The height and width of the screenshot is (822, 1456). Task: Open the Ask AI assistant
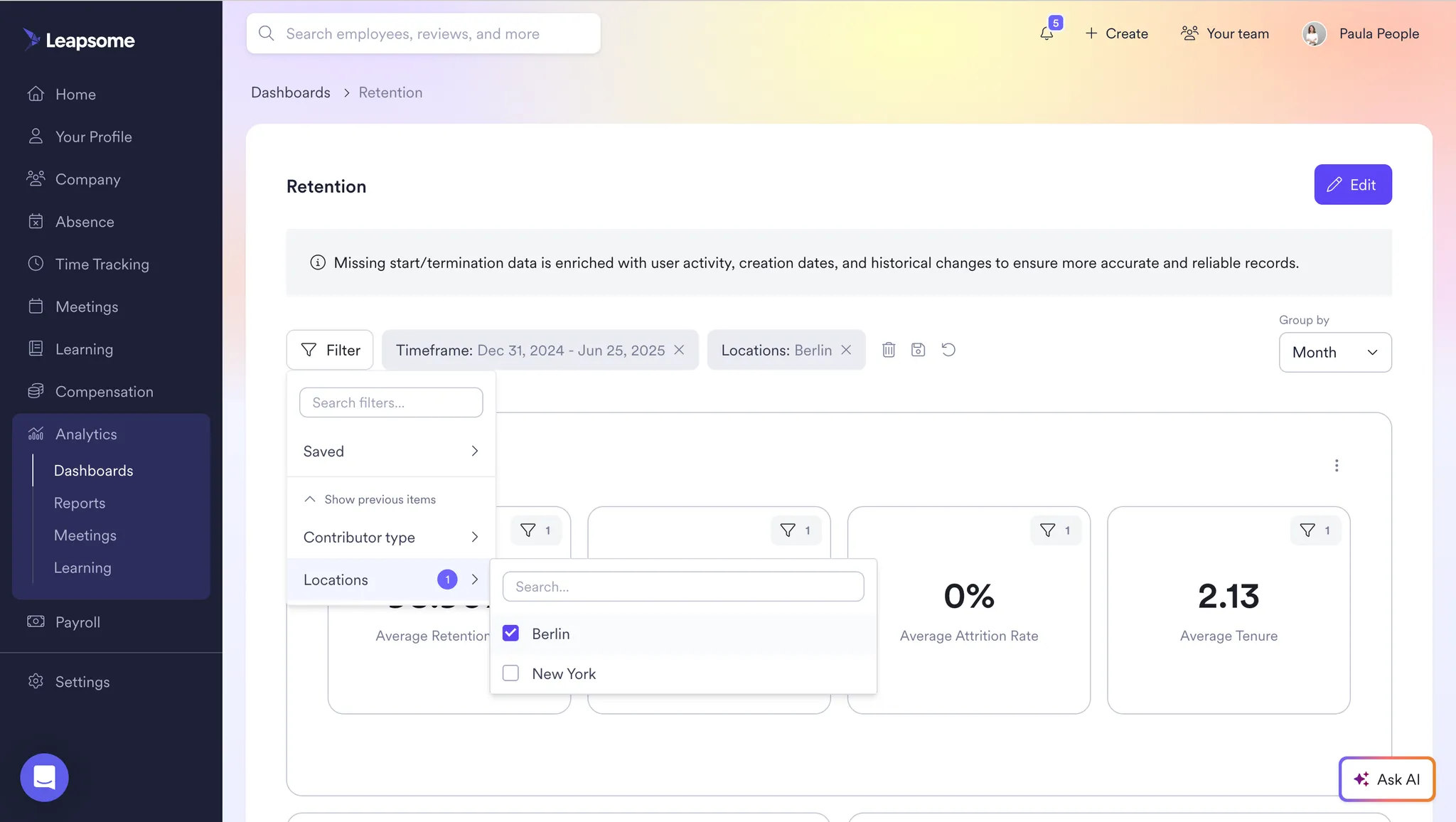click(1386, 779)
